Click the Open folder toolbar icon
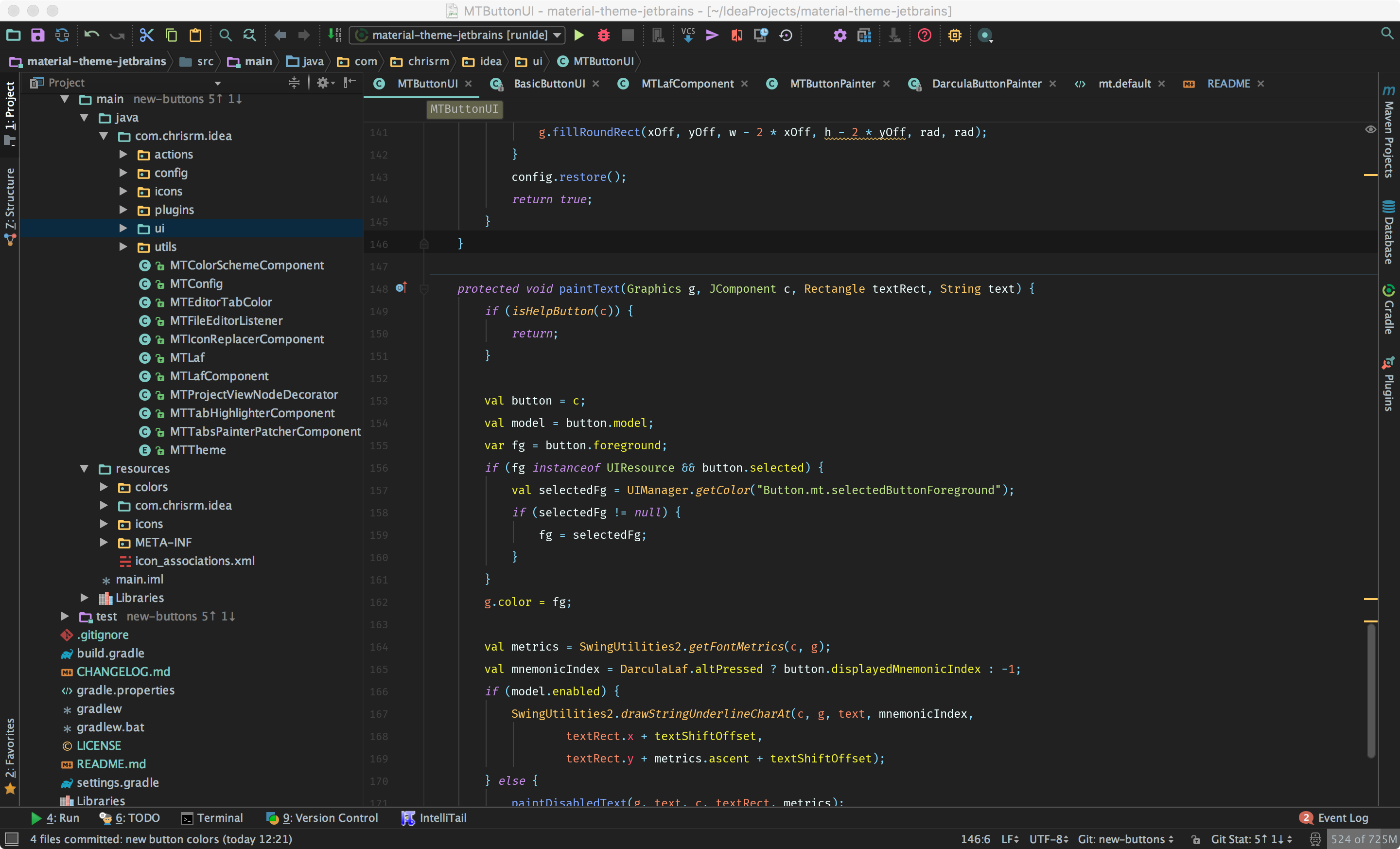Viewport: 1400px width, 849px height. pyautogui.click(x=14, y=35)
